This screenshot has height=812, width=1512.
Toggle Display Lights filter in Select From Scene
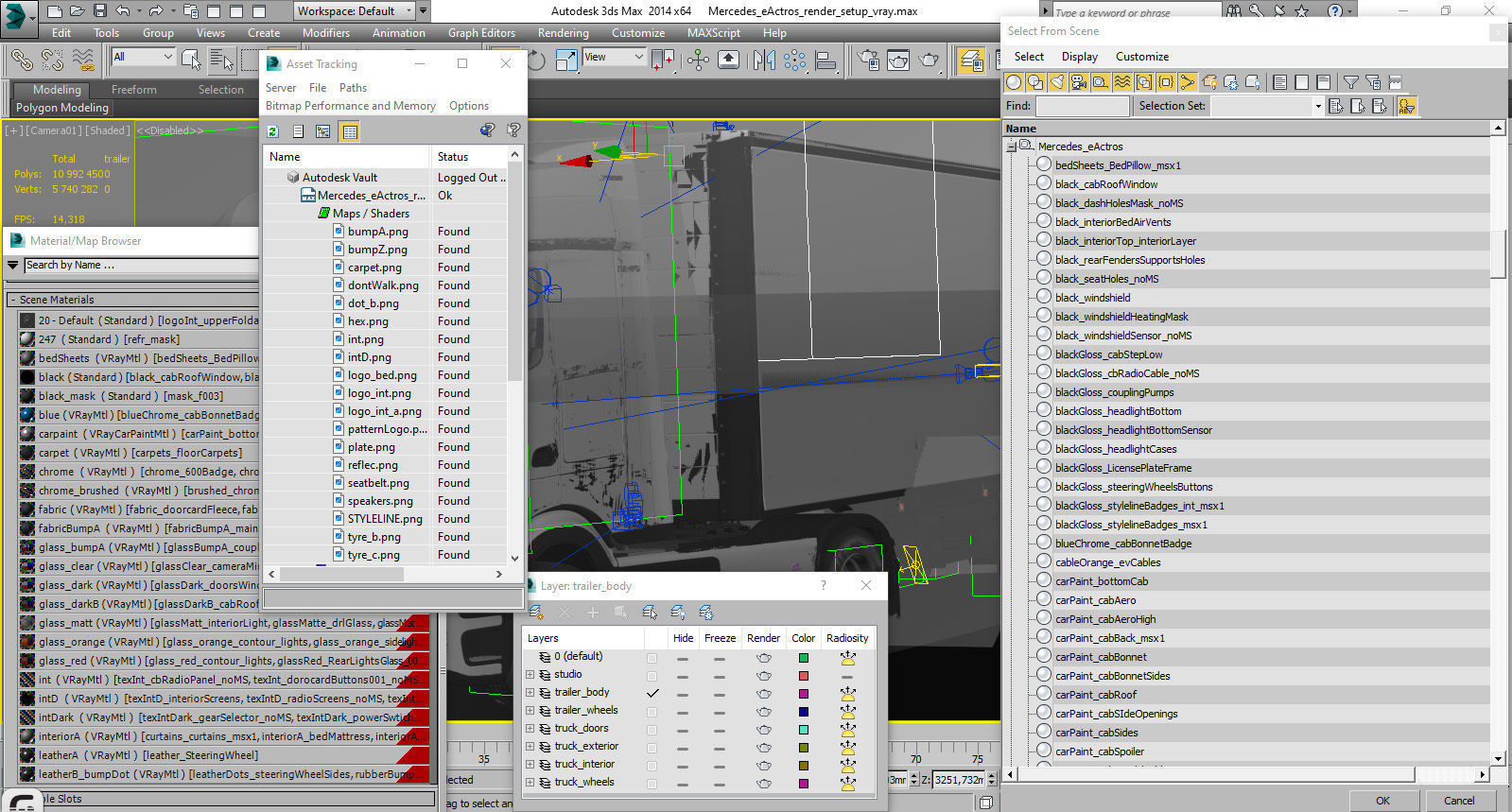coord(1057,82)
